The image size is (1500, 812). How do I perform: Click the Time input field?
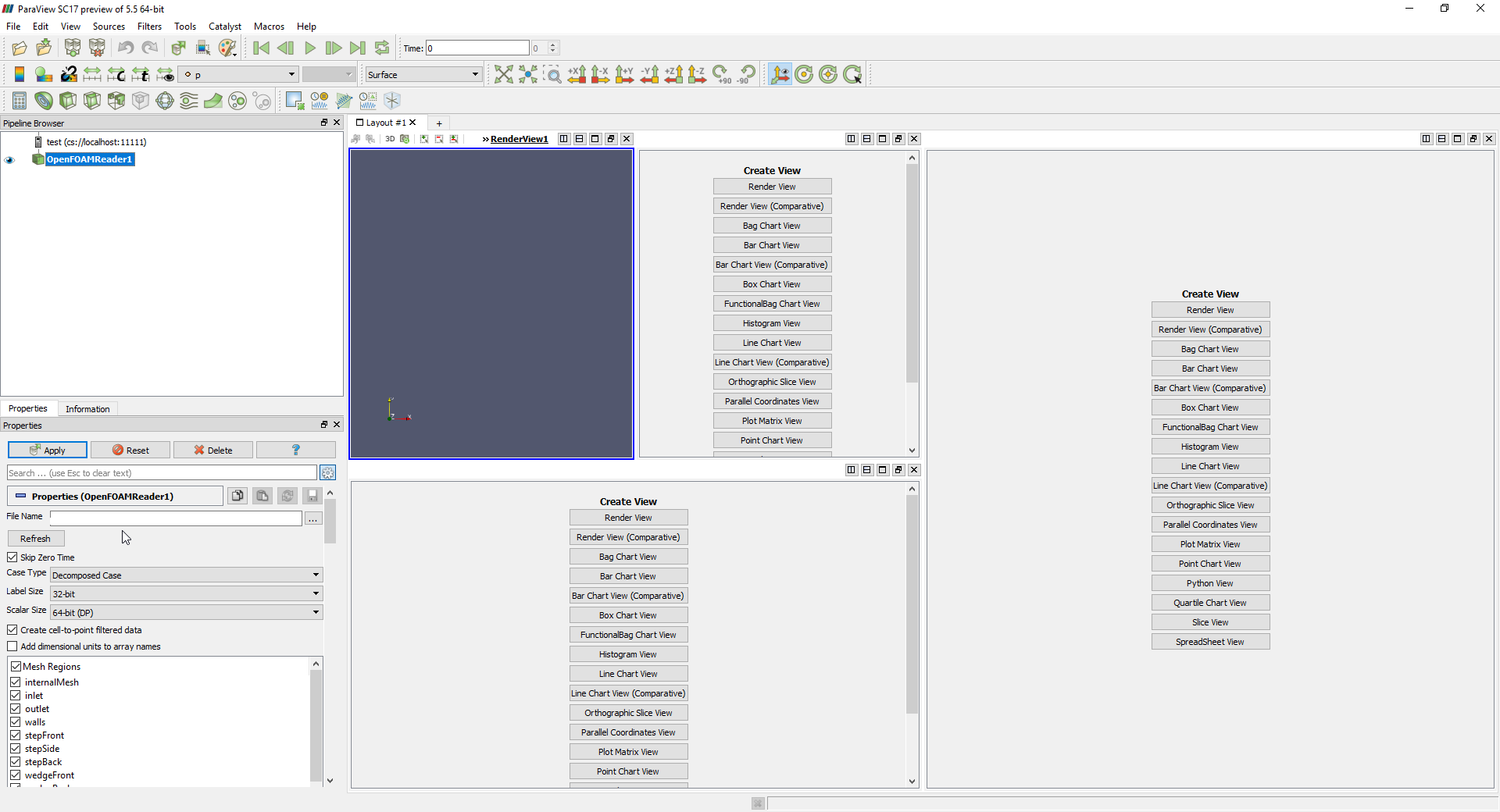coord(477,48)
